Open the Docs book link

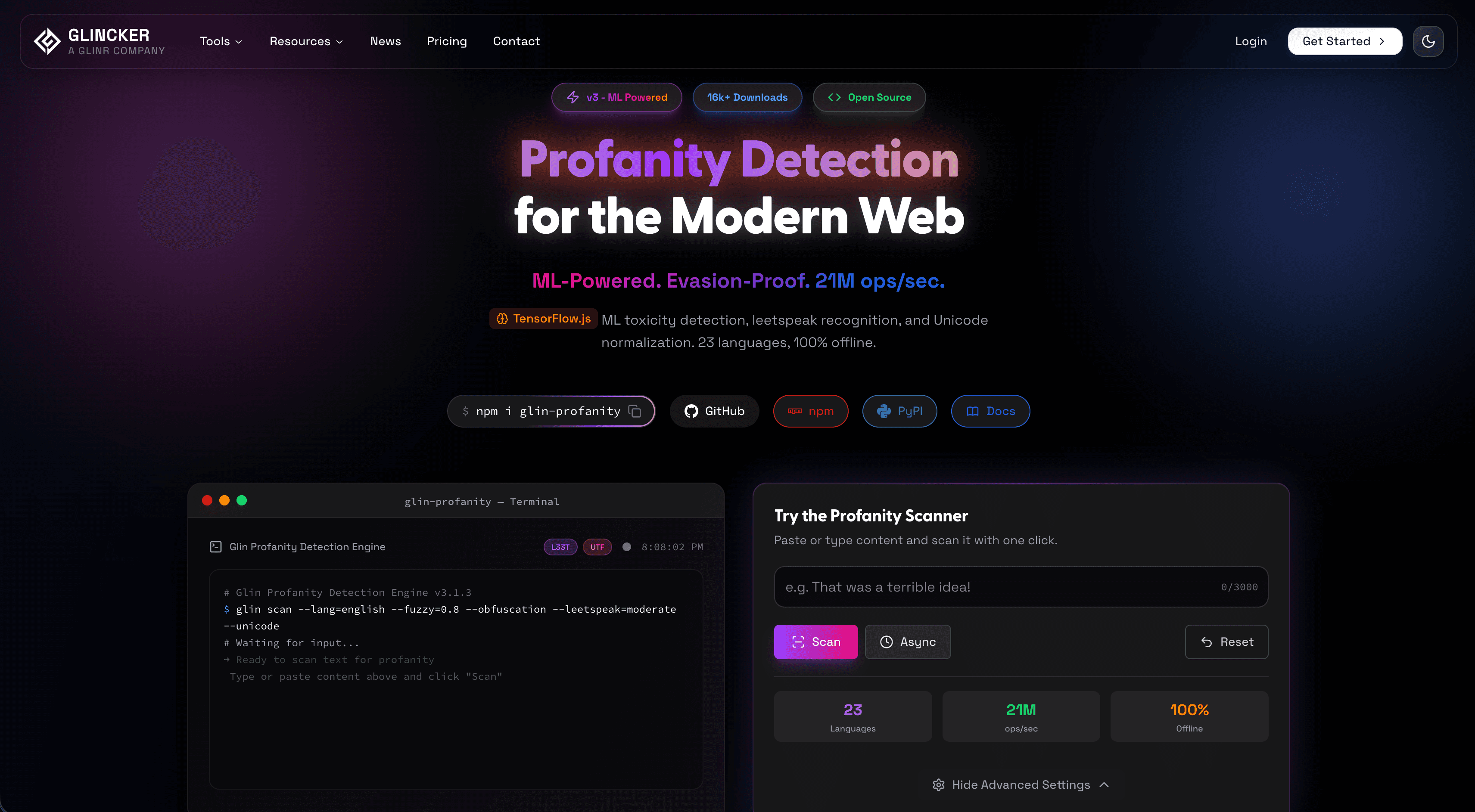point(990,411)
